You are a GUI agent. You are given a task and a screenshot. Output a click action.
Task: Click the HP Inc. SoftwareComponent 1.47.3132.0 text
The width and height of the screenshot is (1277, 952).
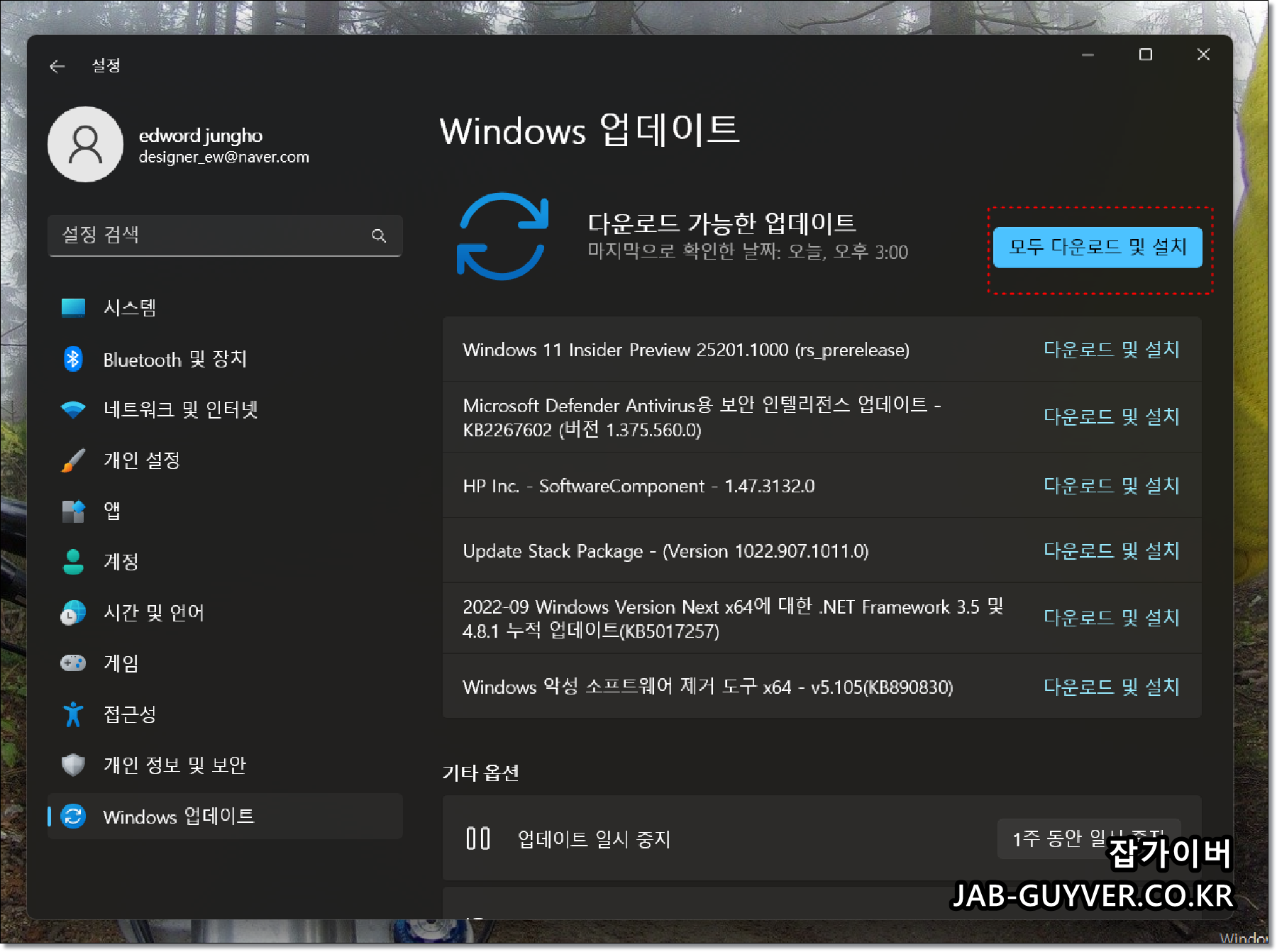coord(638,486)
